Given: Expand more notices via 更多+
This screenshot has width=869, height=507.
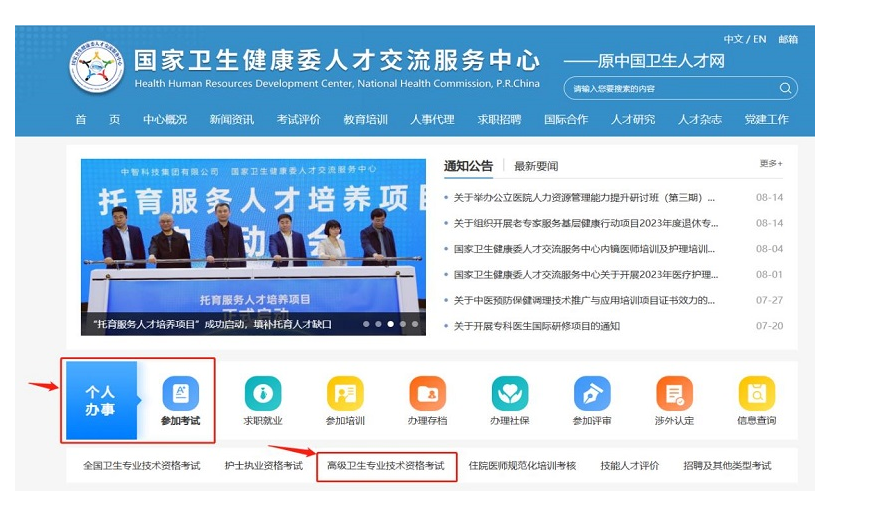Looking at the screenshot, I should [771, 164].
